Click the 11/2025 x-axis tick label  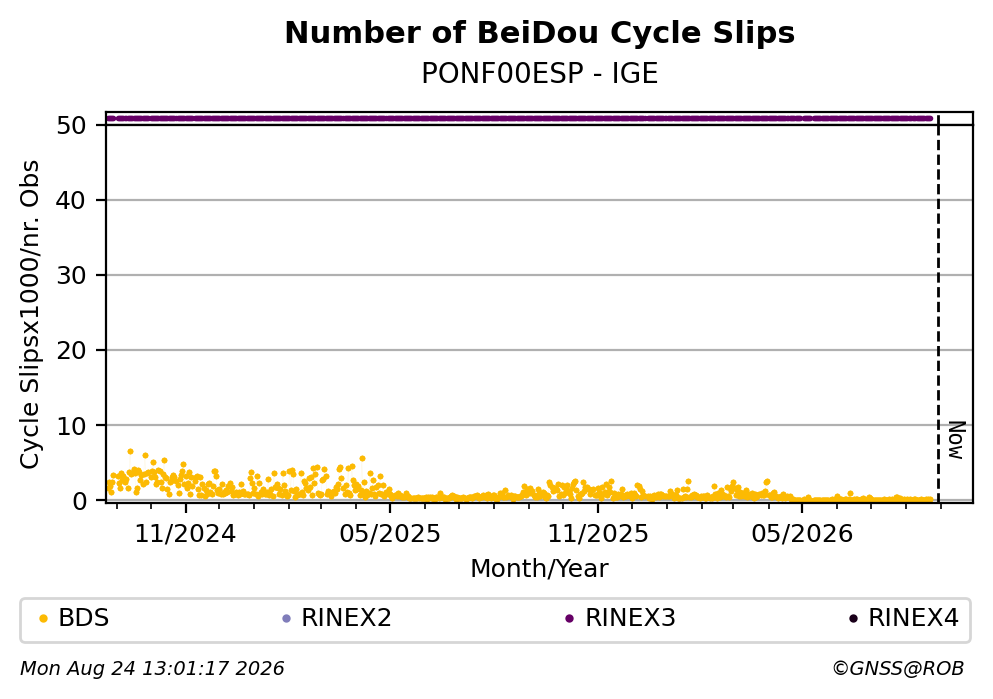[598, 534]
